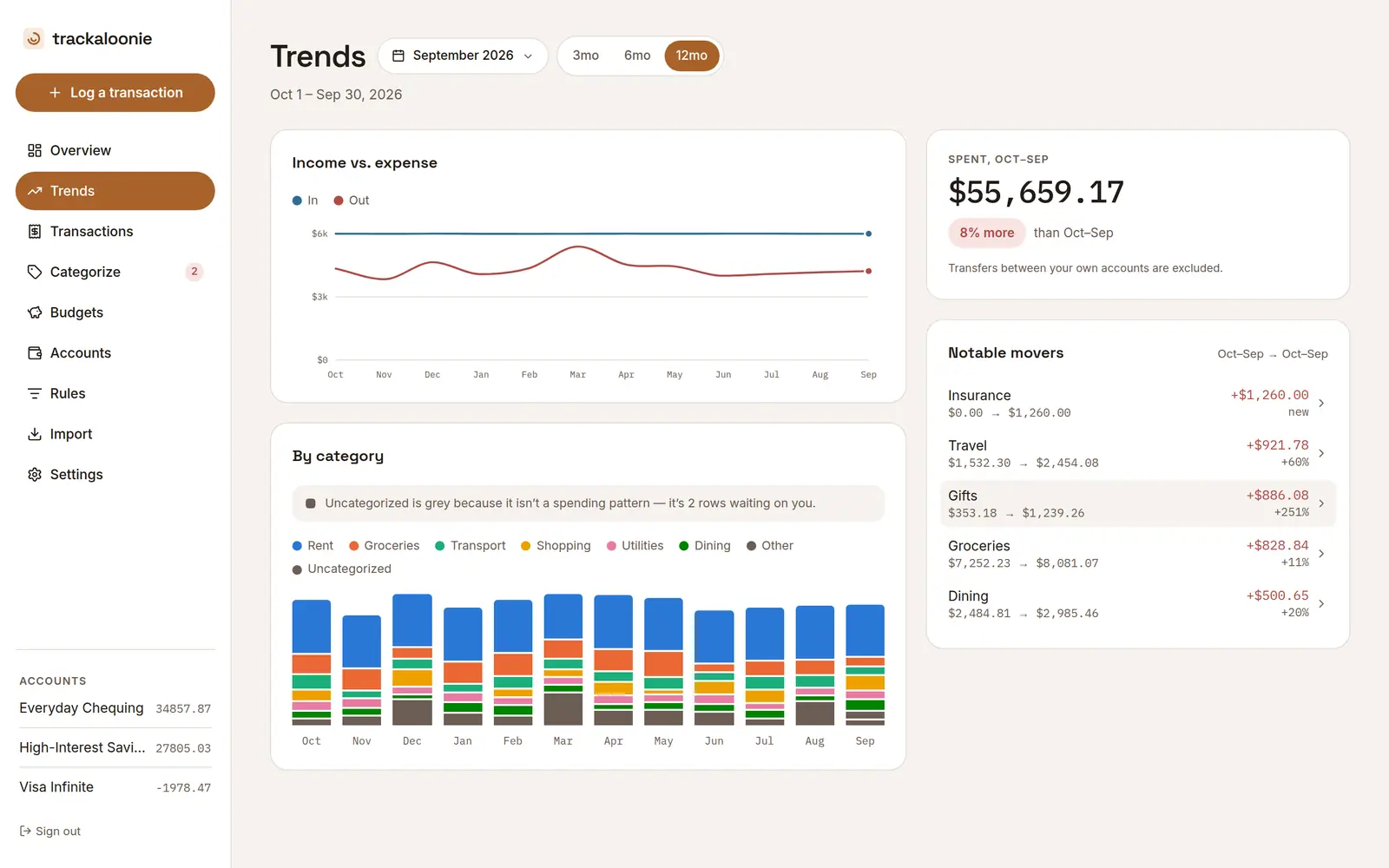The width and height of the screenshot is (1389, 868).
Task: Click the Sign out door icon
Action: click(x=25, y=832)
